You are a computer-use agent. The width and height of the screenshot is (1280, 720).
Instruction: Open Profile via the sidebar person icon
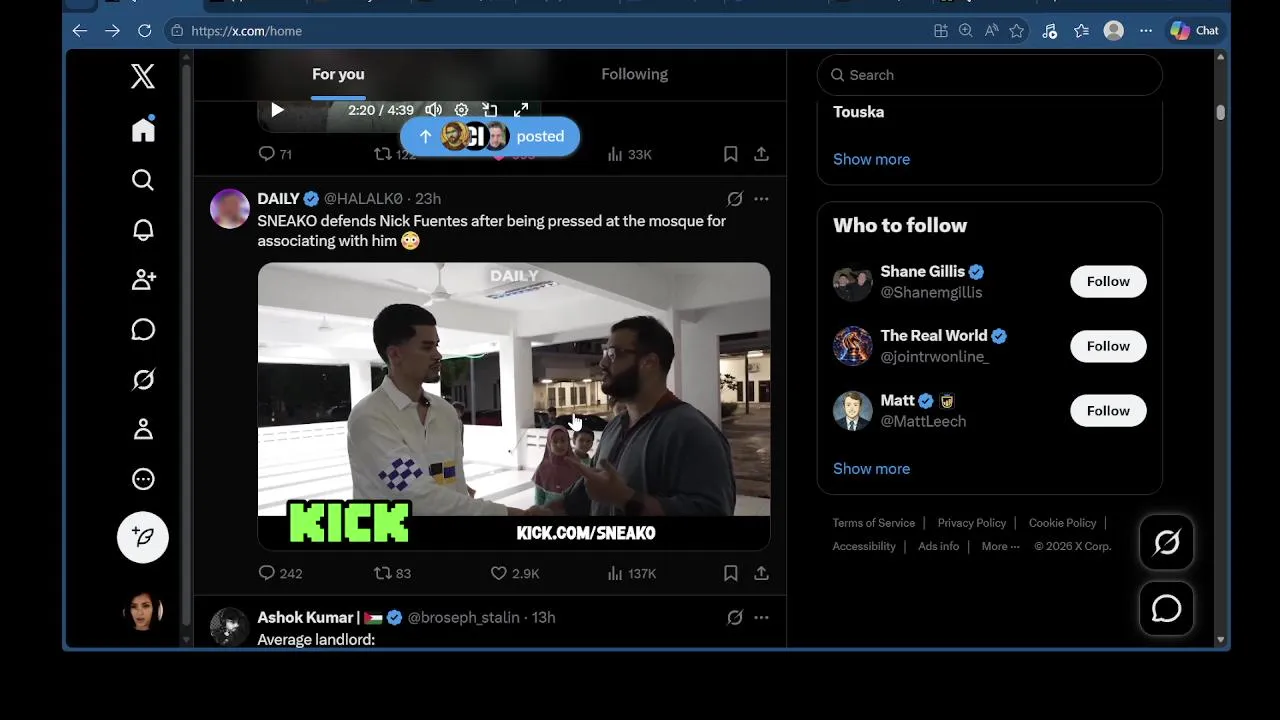point(143,429)
